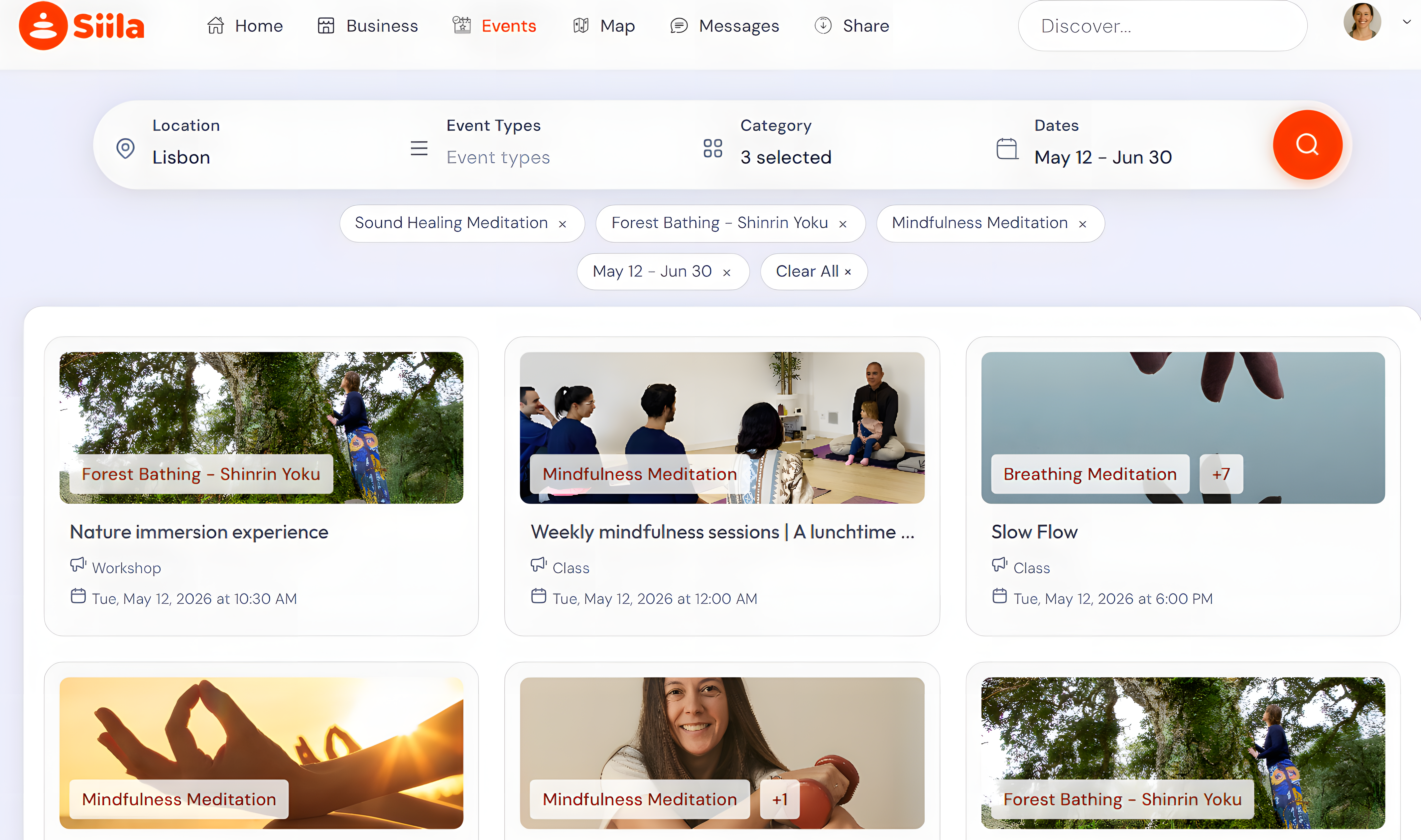Open the Slow Flow event title
Viewport: 1421px width, 840px height.
[x=1034, y=532]
